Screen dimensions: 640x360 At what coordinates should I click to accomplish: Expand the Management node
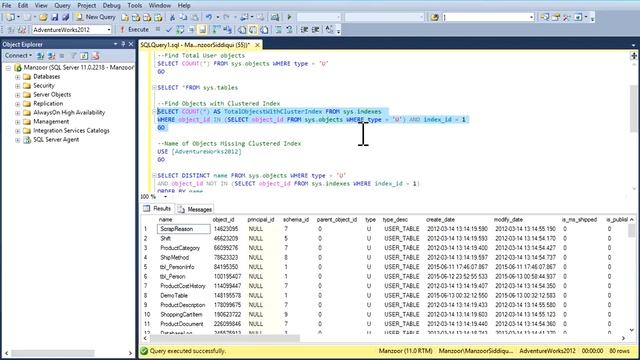pos(18,122)
